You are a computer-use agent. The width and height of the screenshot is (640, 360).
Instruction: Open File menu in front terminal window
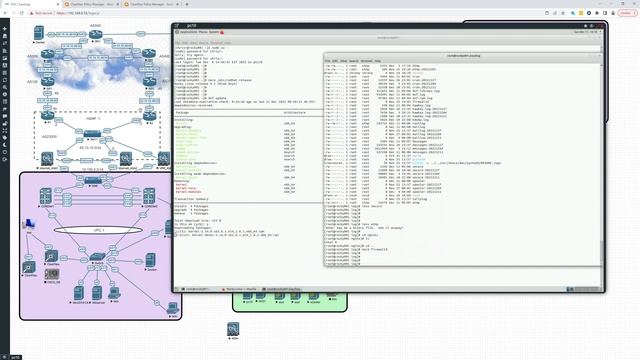pyautogui.click(x=327, y=61)
